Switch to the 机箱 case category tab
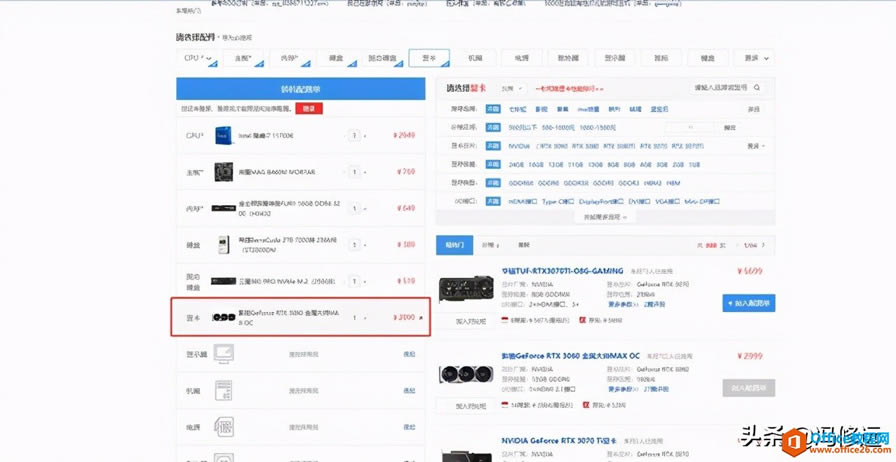 475,58
